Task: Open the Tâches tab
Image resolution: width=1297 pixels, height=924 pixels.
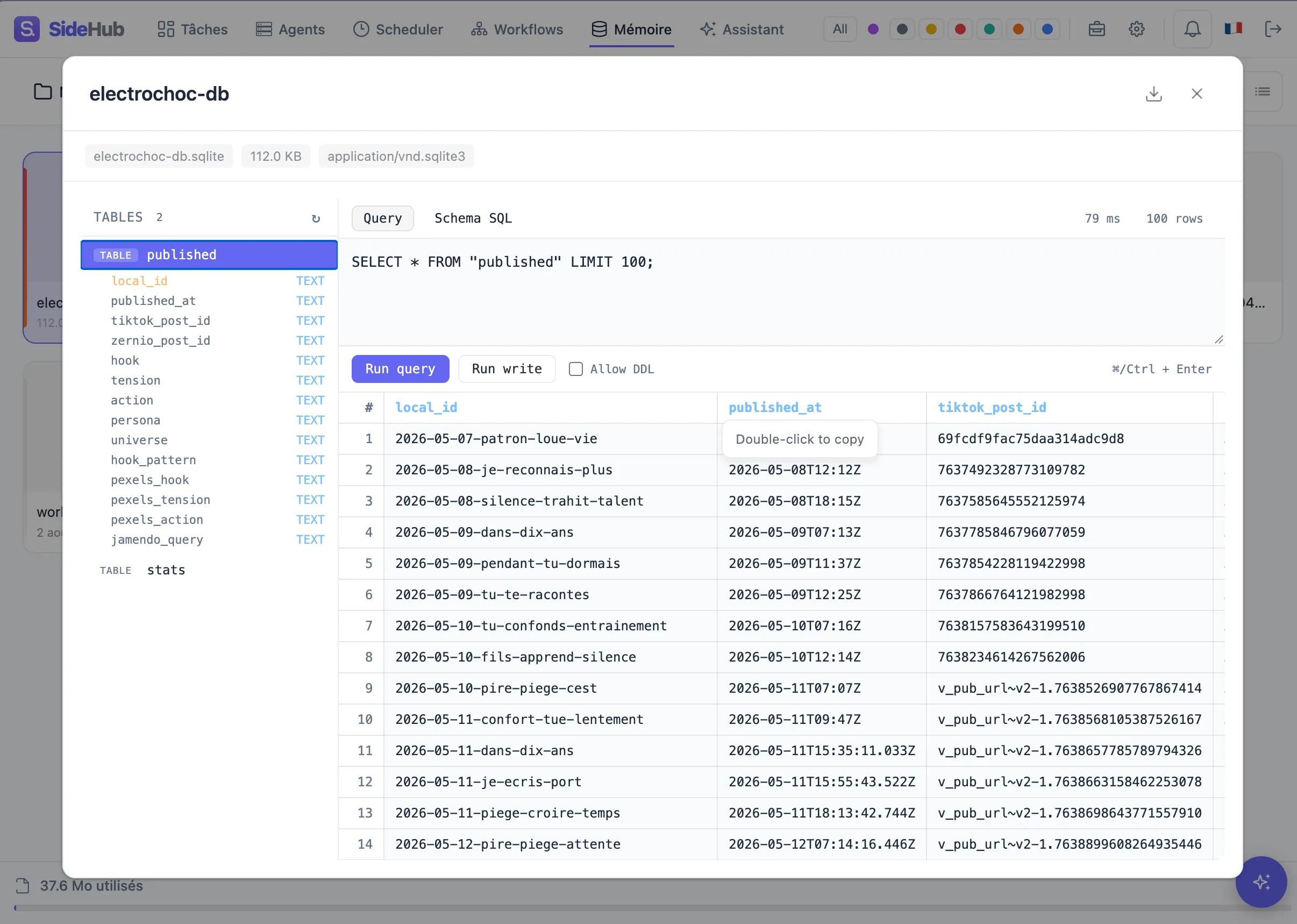Action: [193, 29]
